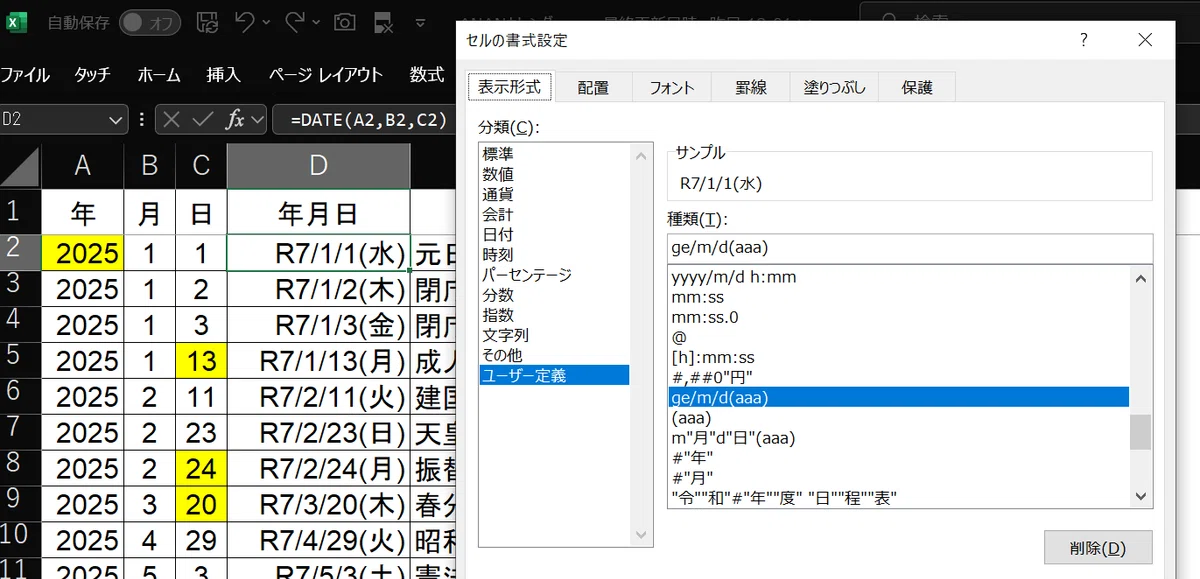This screenshot has width=1200, height=579.
Task: Click yellow cell C8 containing 24
Action: pos(201,468)
